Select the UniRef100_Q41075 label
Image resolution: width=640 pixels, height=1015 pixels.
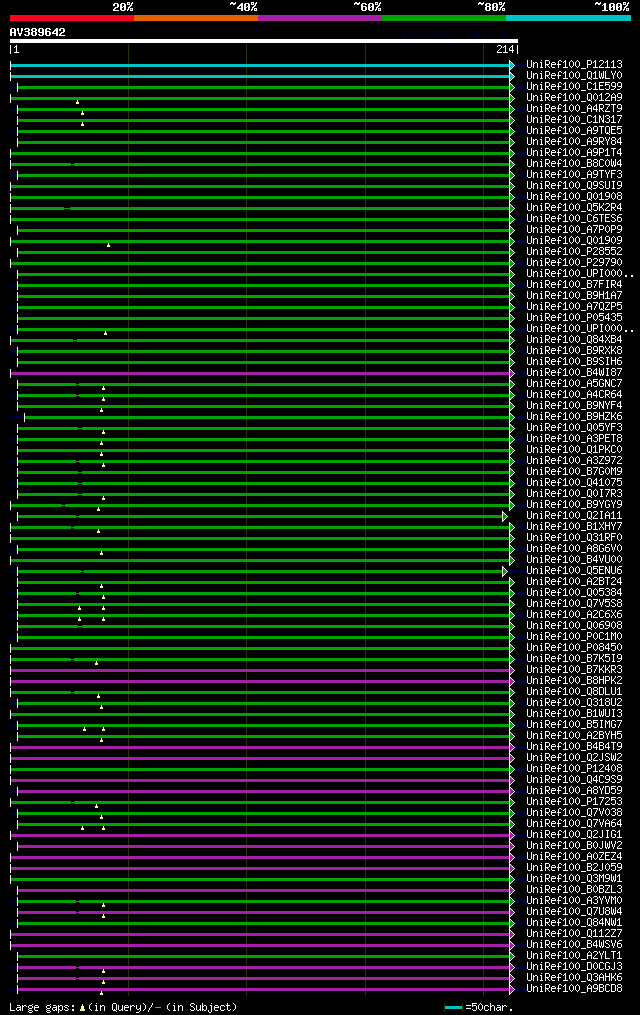point(574,483)
